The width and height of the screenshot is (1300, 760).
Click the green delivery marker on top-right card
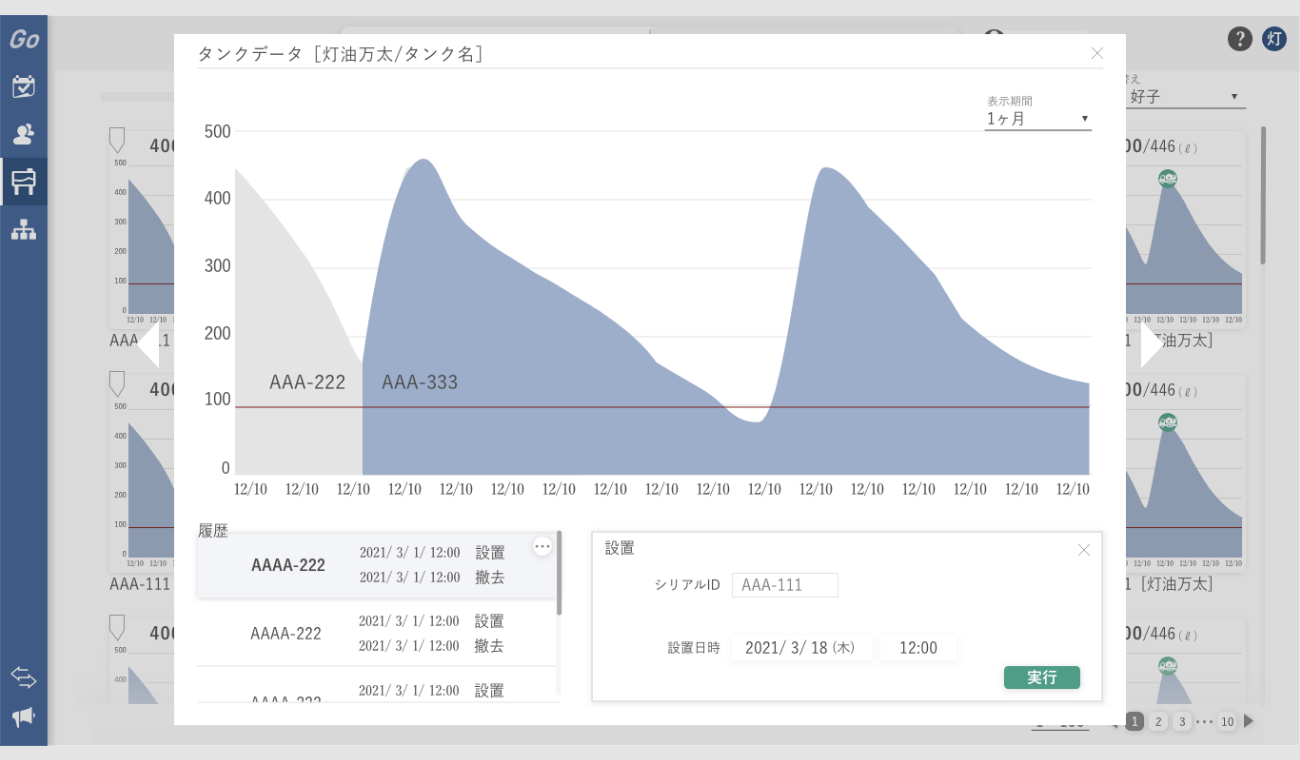[1167, 178]
